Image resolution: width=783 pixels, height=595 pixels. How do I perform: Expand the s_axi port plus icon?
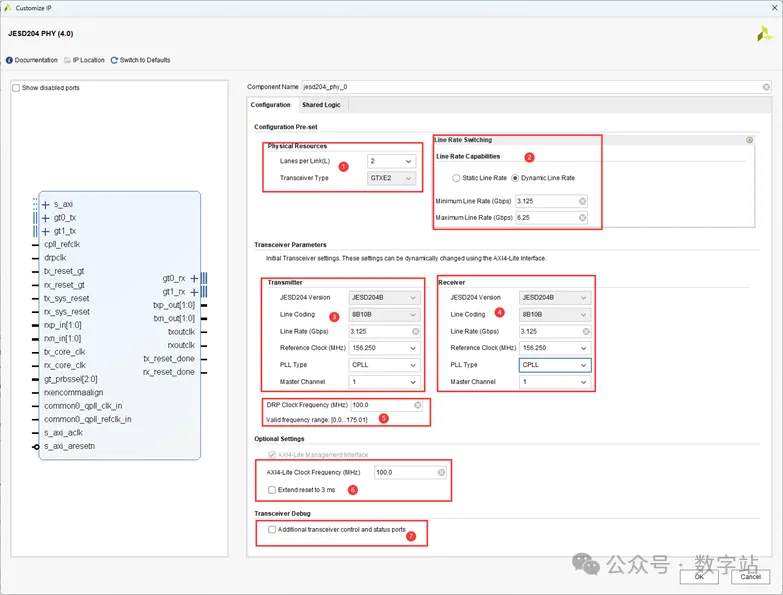(x=45, y=204)
